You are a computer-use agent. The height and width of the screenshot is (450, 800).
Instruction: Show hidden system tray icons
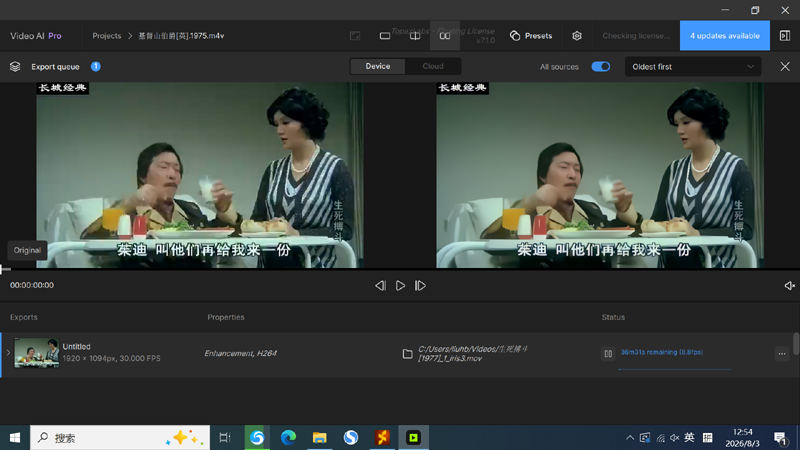click(x=630, y=438)
